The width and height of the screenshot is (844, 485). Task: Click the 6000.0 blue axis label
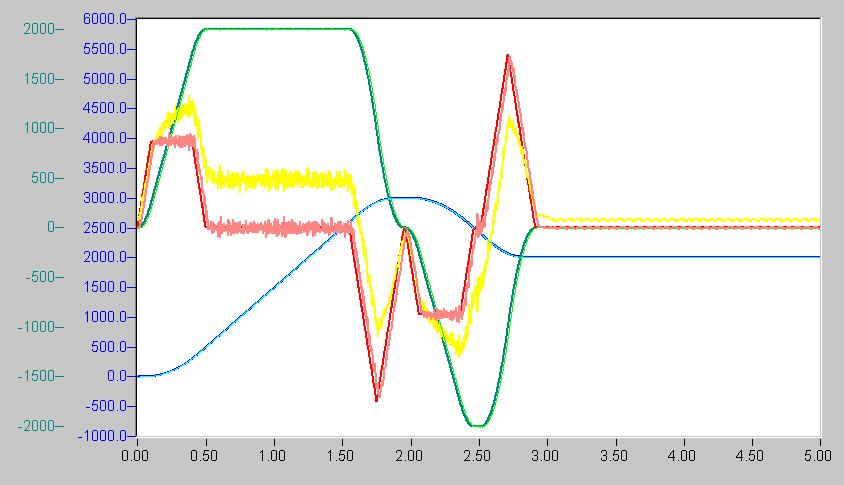pos(104,19)
